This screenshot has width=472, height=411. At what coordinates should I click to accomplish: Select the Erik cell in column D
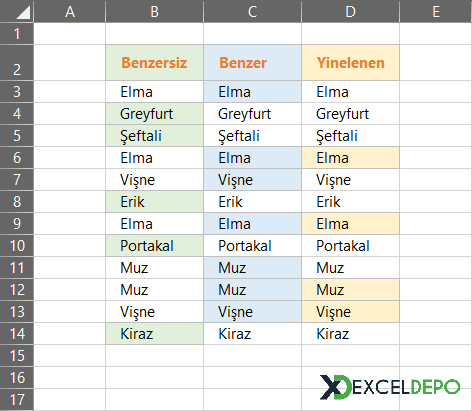click(x=350, y=202)
